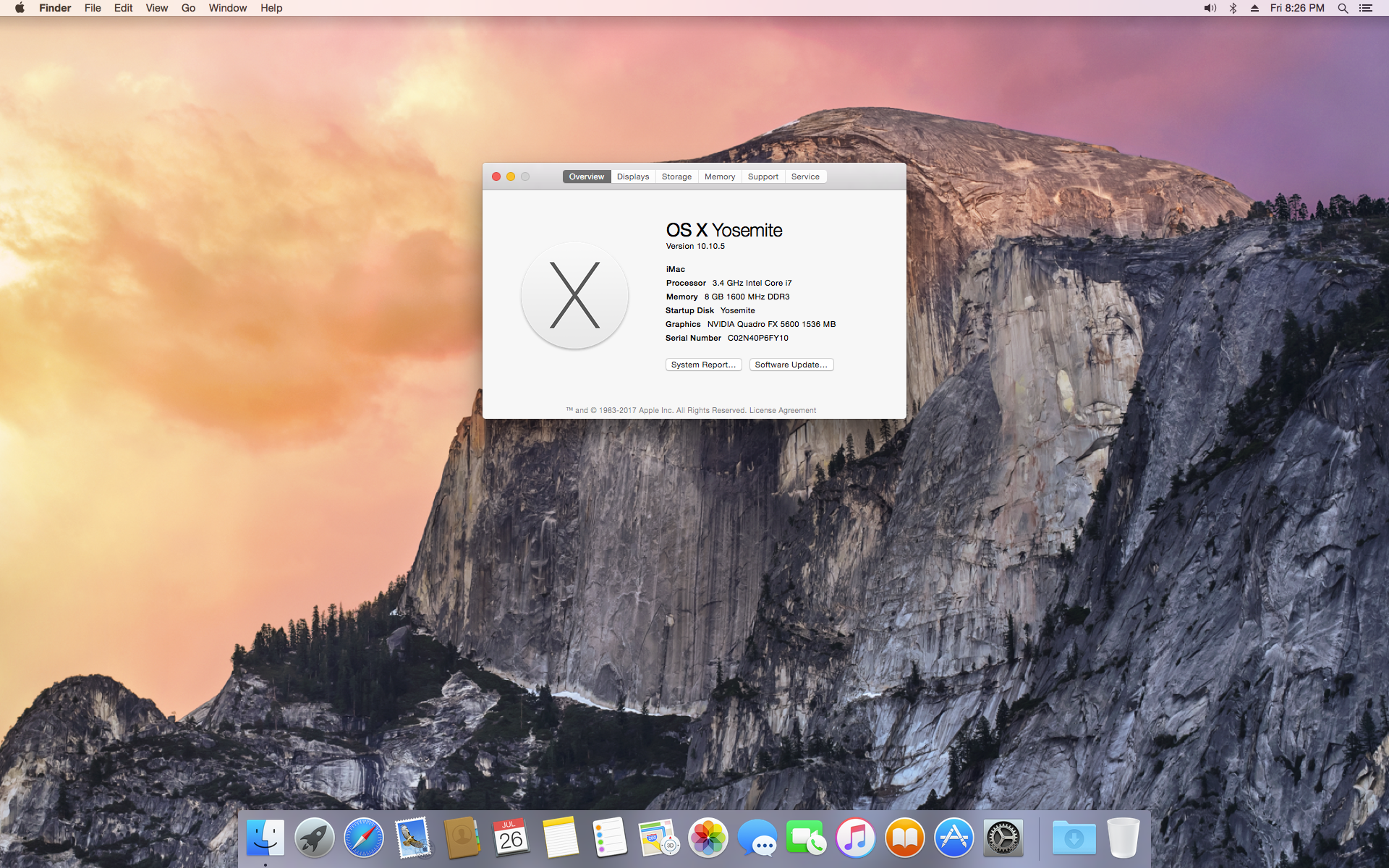The image size is (1389, 868).
Task: Select the Overview tab
Action: pos(587,176)
